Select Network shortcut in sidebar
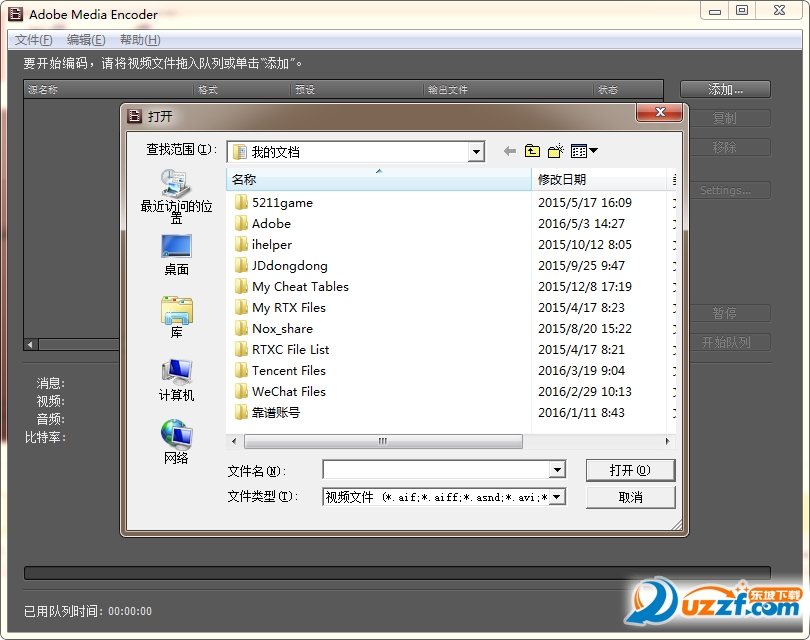Screen dimensions: 810x640 click(176, 442)
